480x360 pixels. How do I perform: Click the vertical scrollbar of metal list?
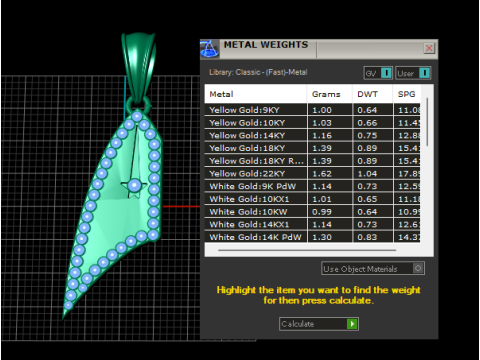click(x=427, y=122)
